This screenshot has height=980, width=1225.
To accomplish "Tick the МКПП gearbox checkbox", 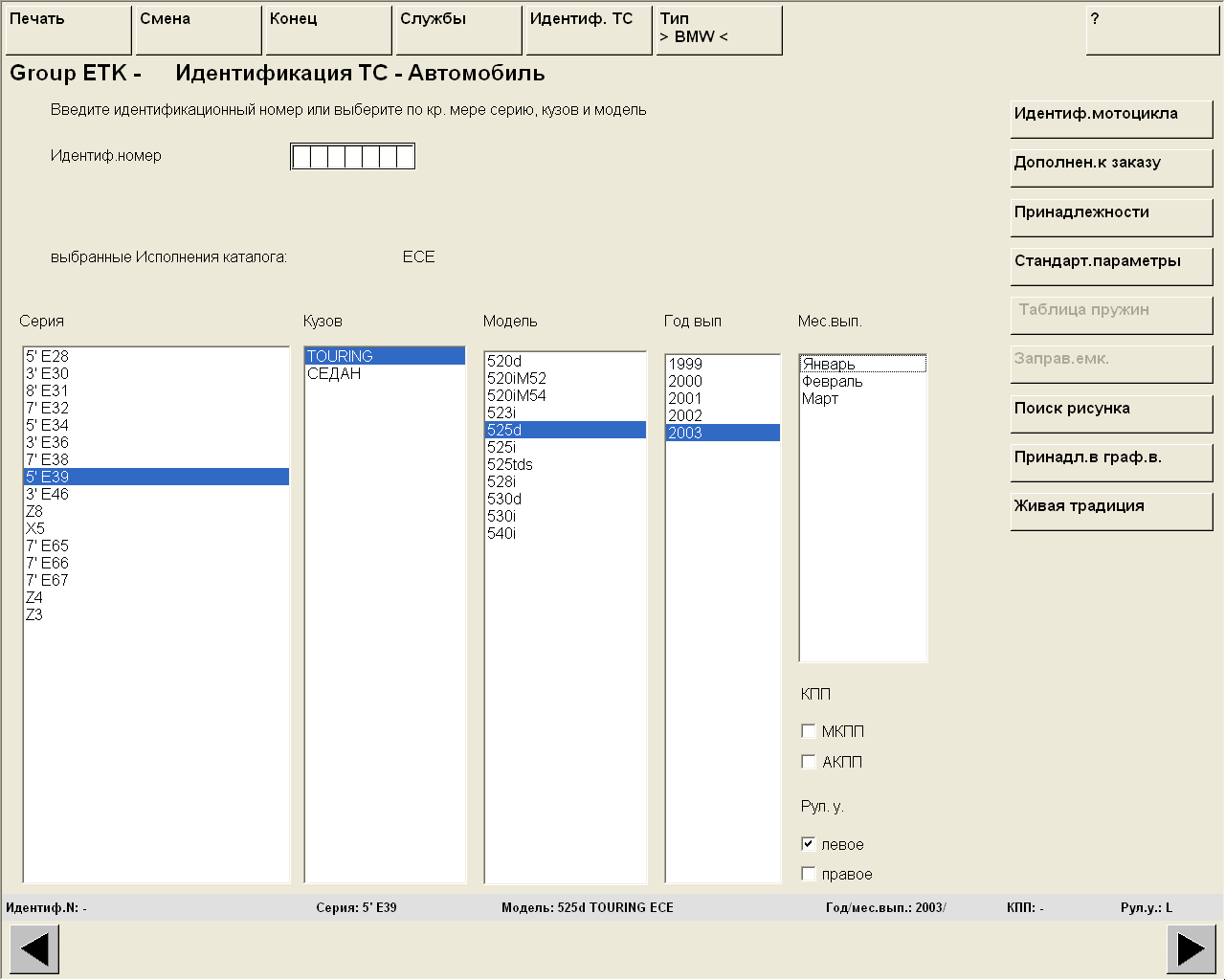I will (x=809, y=731).
